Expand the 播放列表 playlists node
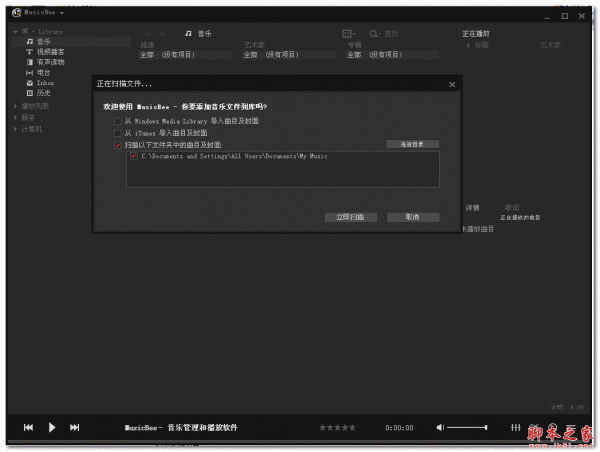The width and height of the screenshot is (600, 452). (15, 106)
